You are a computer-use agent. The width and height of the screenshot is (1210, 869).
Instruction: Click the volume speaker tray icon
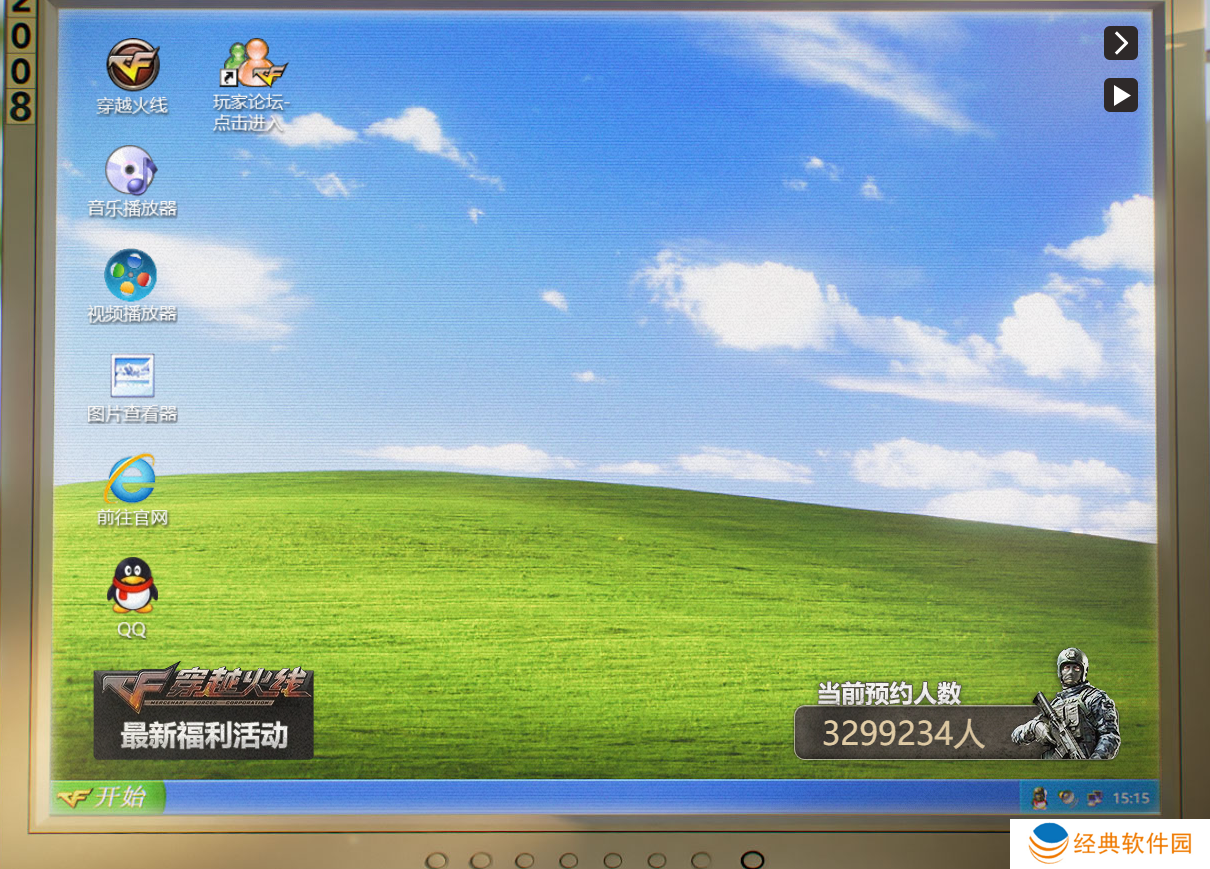pyautogui.click(x=1067, y=797)
